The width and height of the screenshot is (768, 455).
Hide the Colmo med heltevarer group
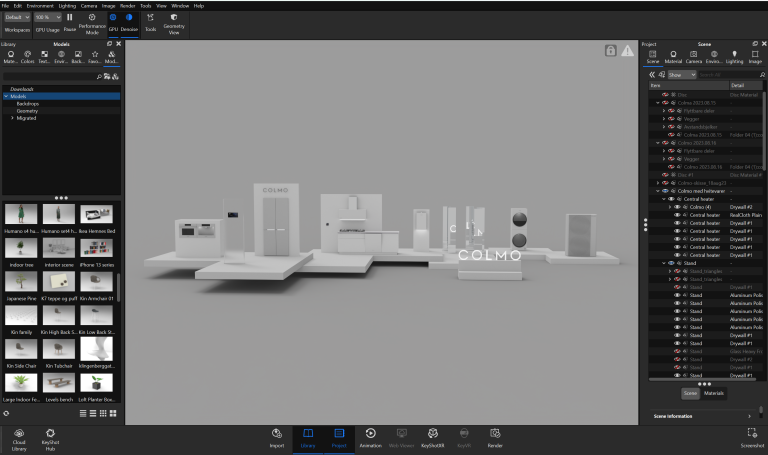pos(666,190)
